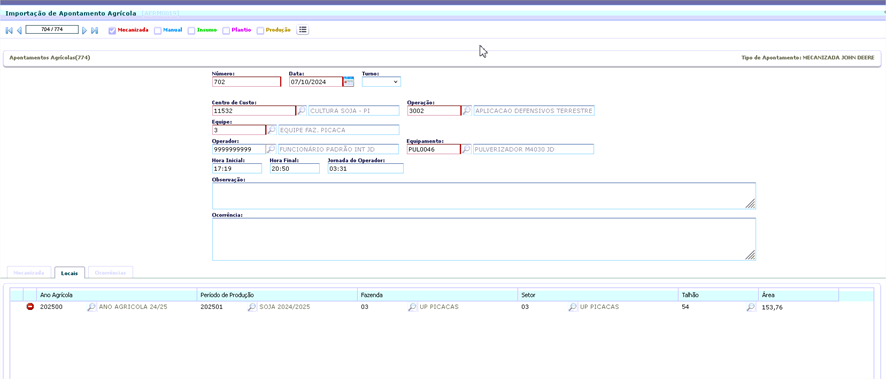
Task: Go to the last record
Action: [x=94, y=31]
